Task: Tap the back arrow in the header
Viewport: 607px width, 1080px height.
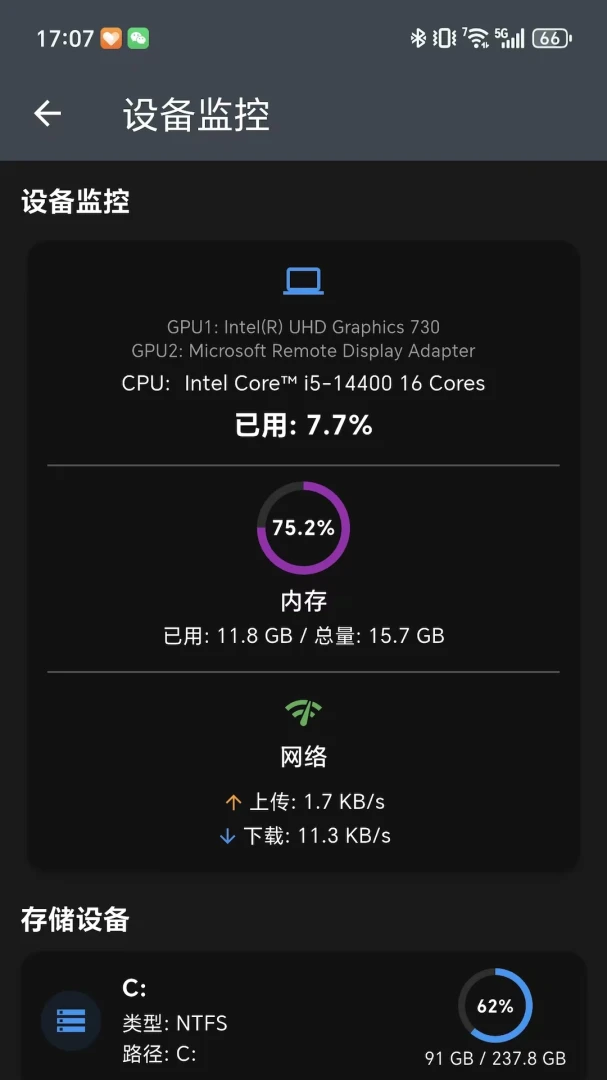Action: point(48,114)
